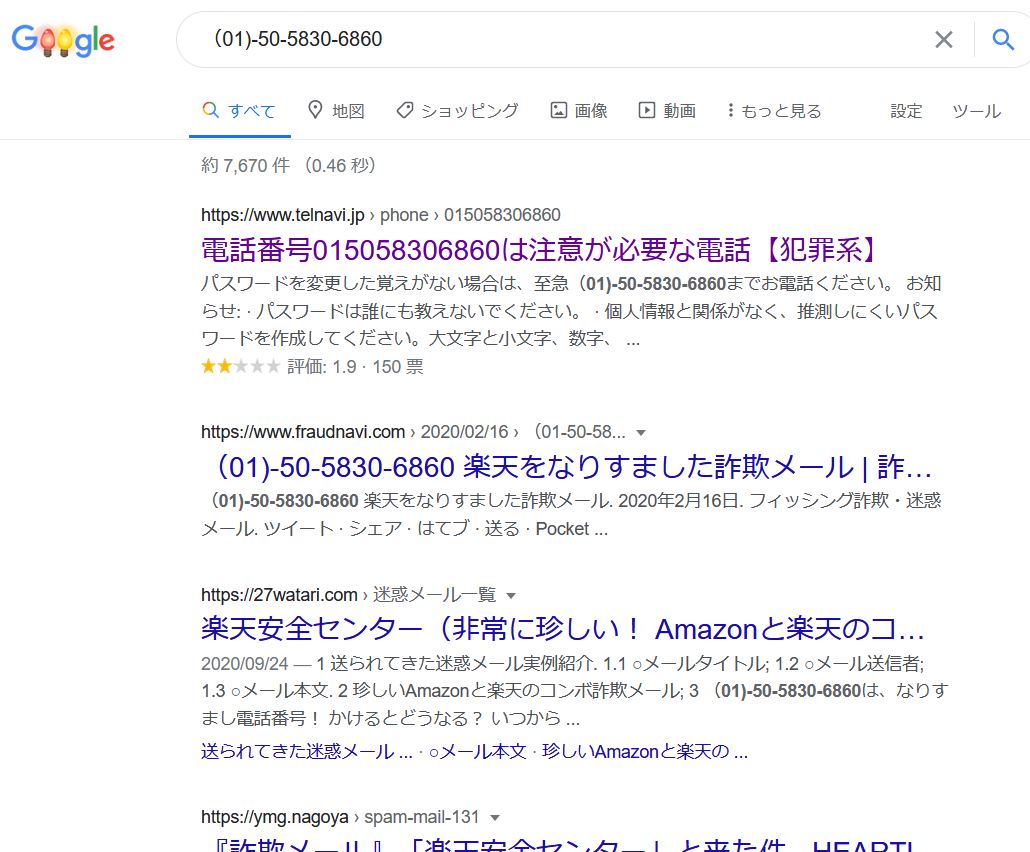1030x852 pixels.
Task: Expand the fraudnavi result dropdown arrow
Action: click(x=641, y=433)
